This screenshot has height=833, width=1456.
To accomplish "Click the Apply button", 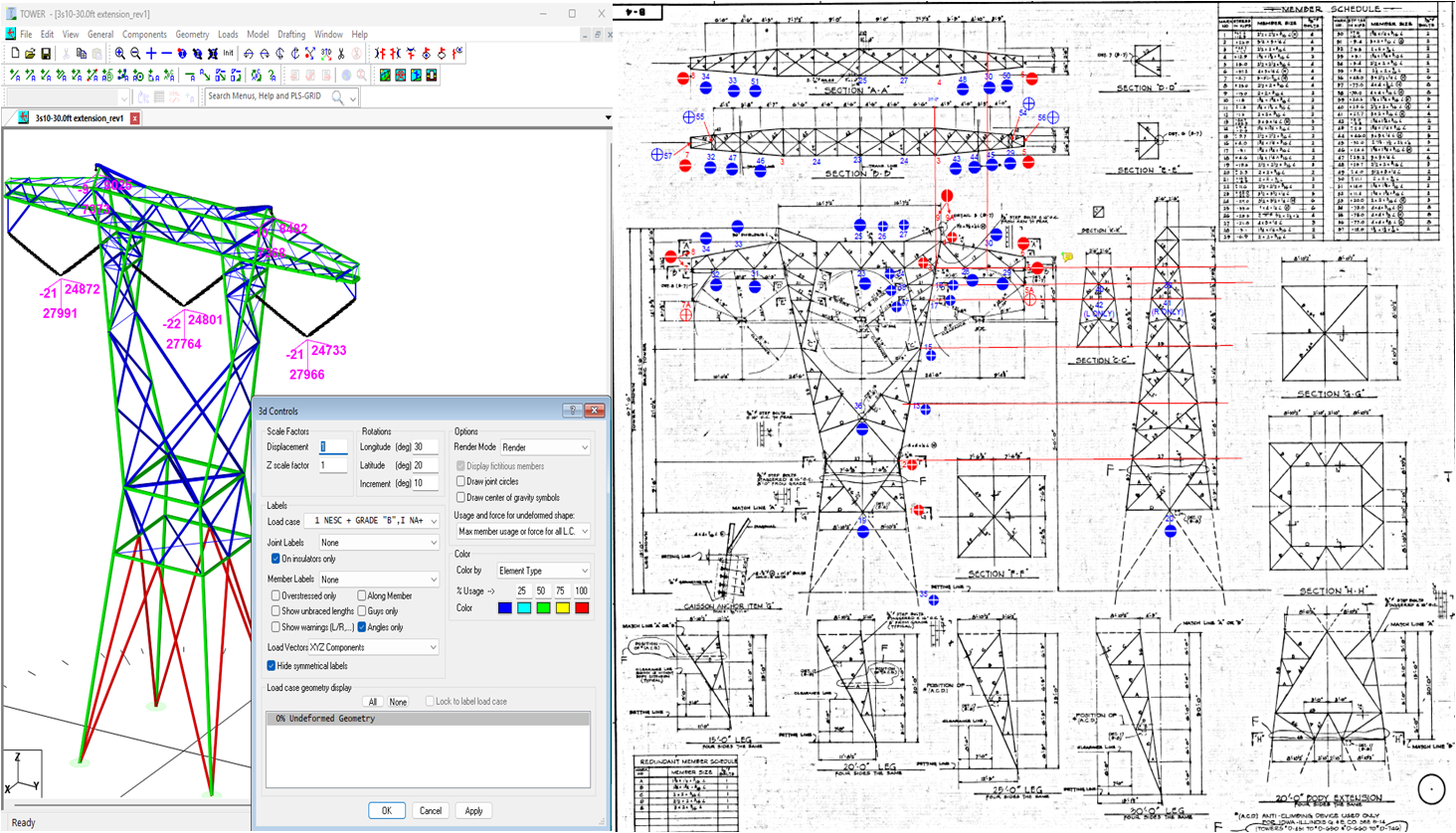I will pos(473,811).
